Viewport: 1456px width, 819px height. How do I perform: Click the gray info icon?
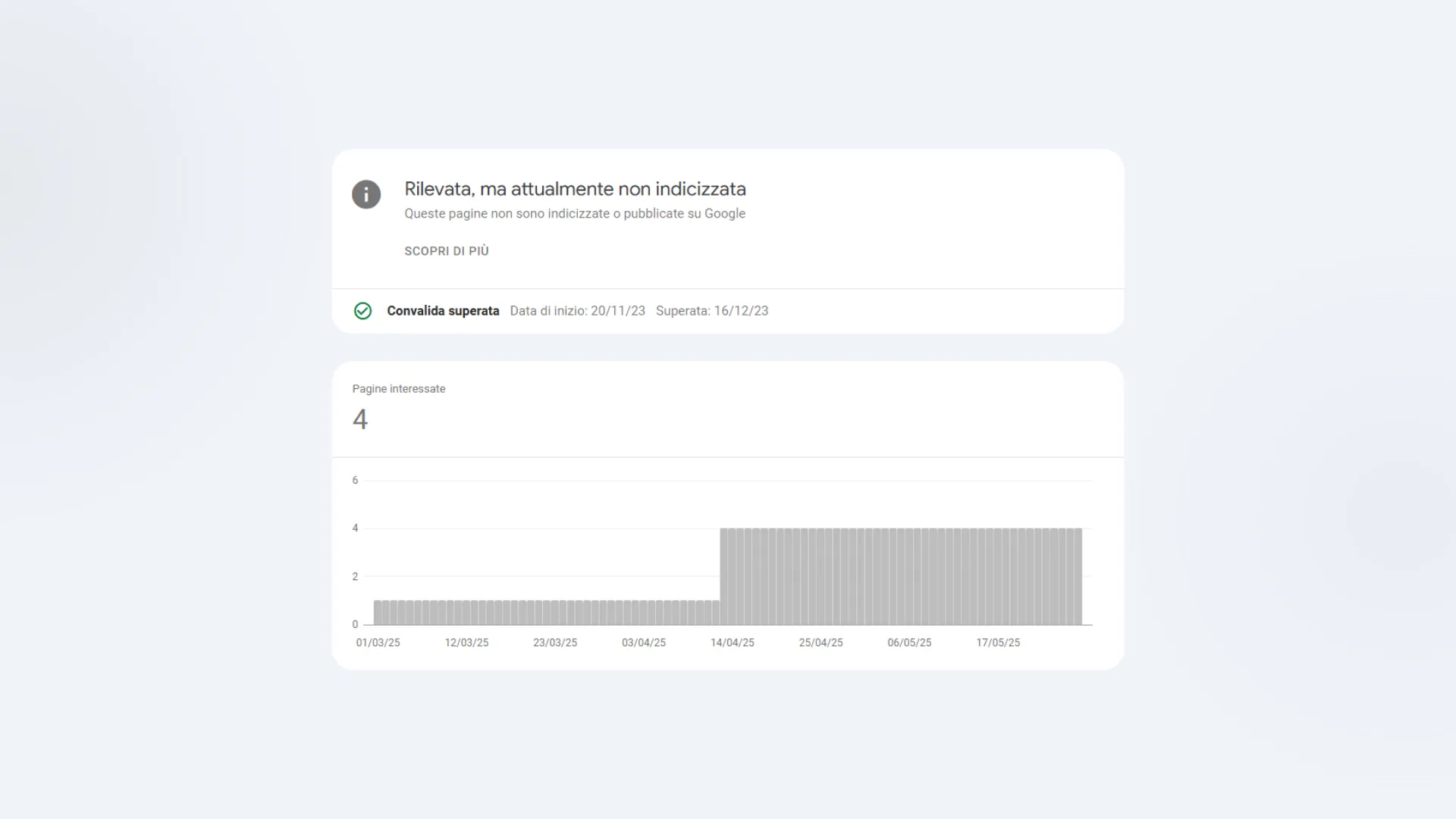click(x=366, y=195)
